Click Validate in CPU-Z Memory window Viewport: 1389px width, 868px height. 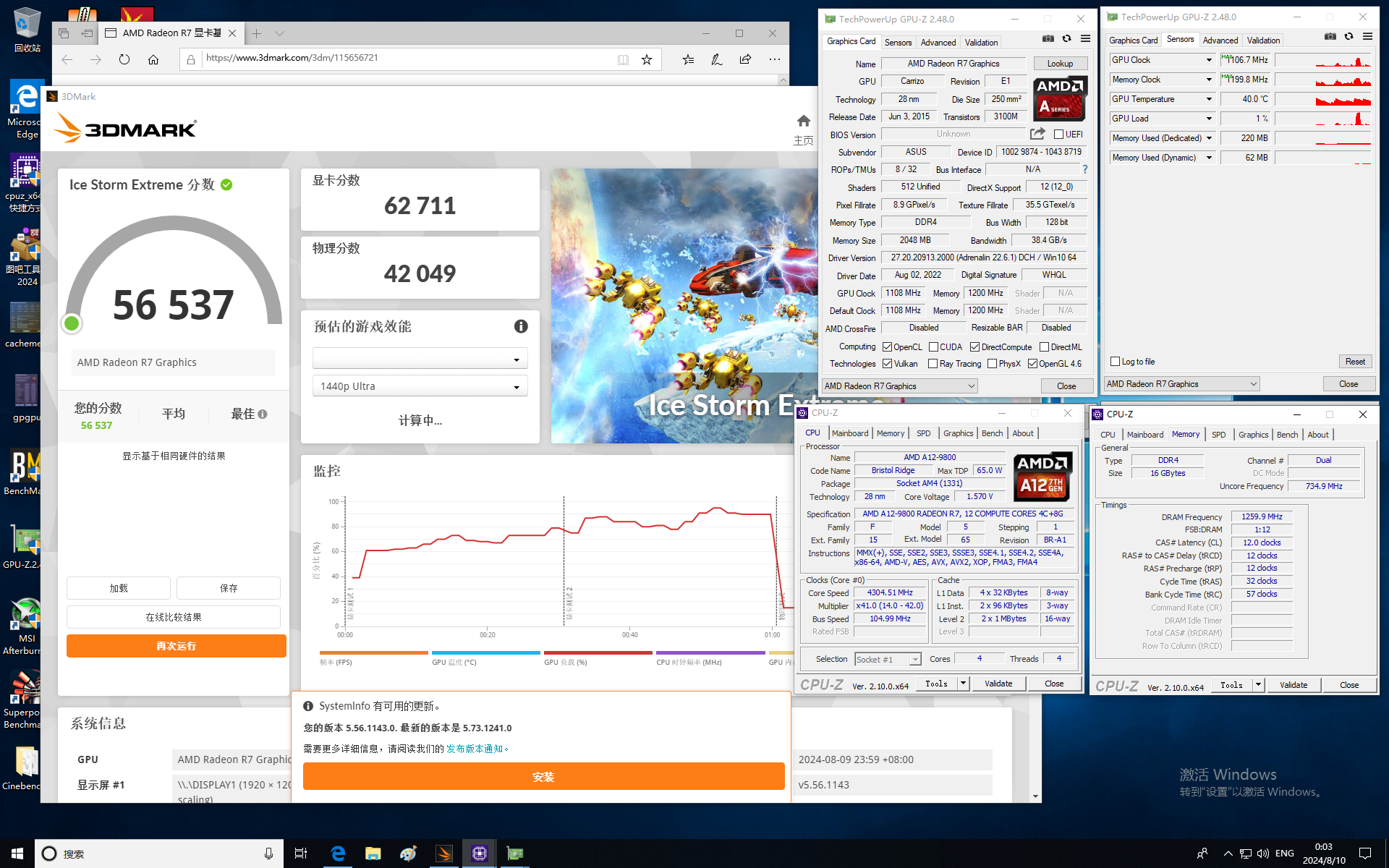[x=1294, y=685]
